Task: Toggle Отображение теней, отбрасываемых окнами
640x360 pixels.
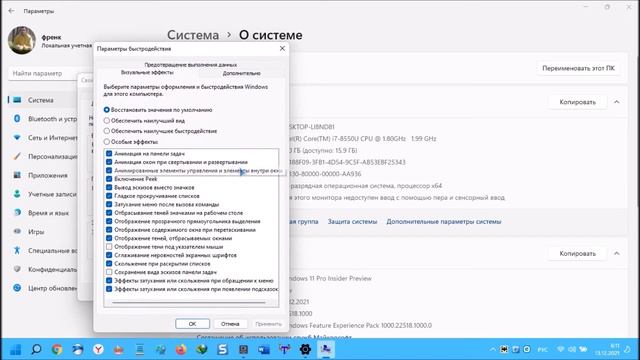Action: point(109,238)
